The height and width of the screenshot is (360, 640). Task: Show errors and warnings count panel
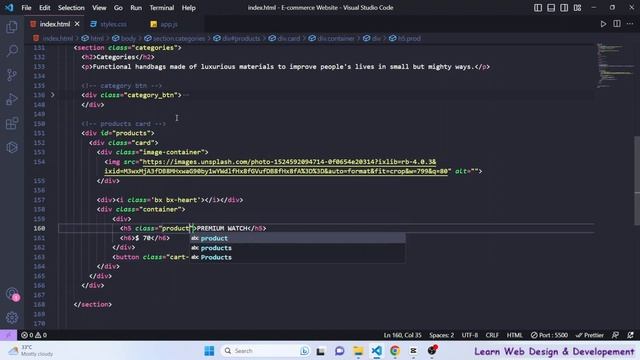click(34, 335)
